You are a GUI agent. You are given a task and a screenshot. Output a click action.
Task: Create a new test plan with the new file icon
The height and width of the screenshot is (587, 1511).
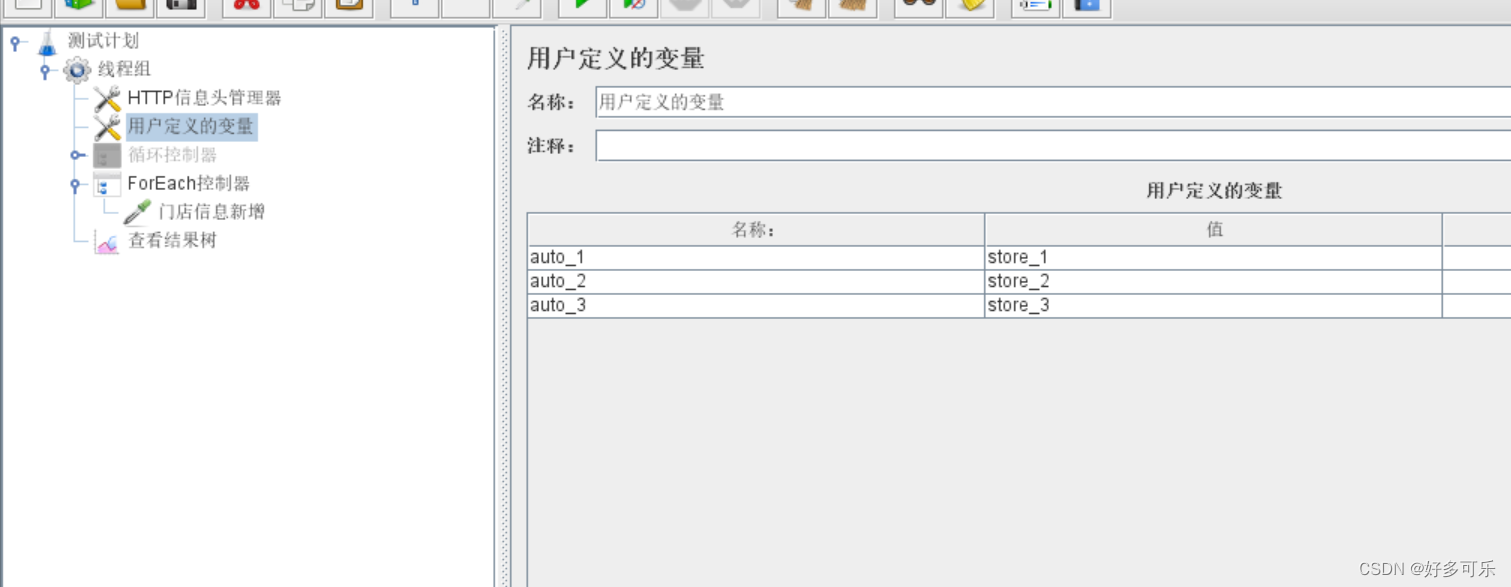pyautogui.click(x=28, y=7)
